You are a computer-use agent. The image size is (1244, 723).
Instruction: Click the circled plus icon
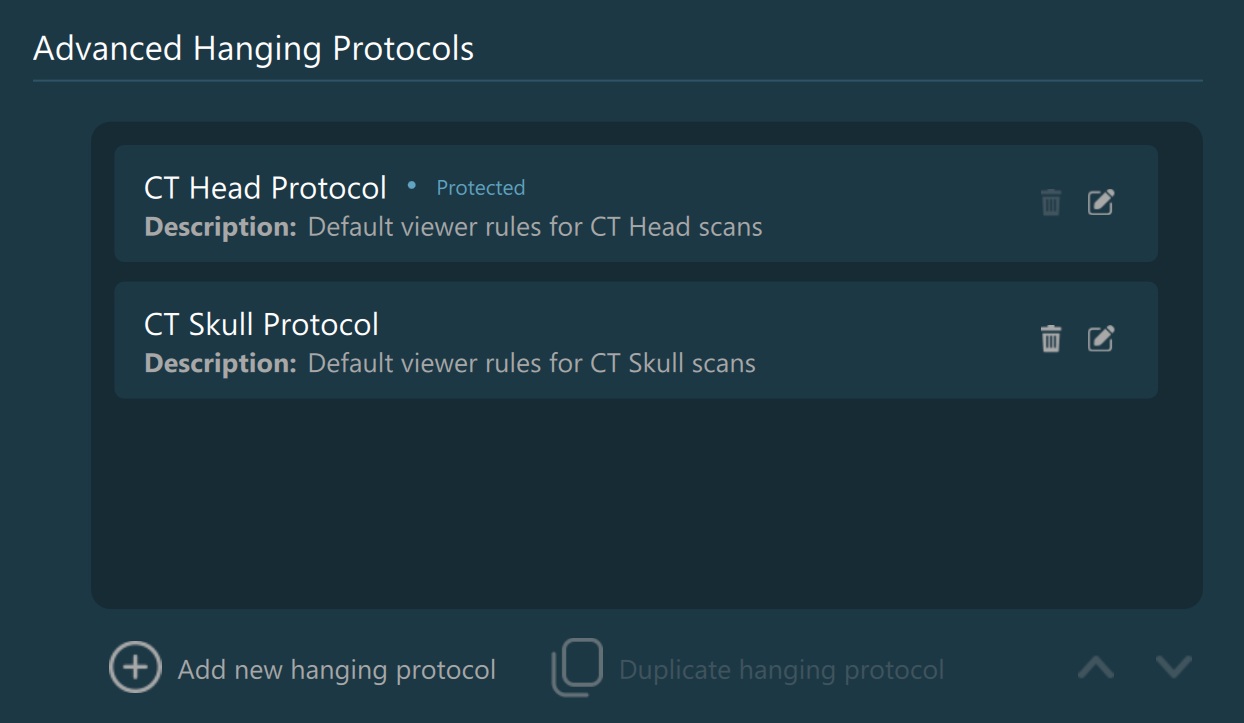pyautogui.click(x=135, y=668)
